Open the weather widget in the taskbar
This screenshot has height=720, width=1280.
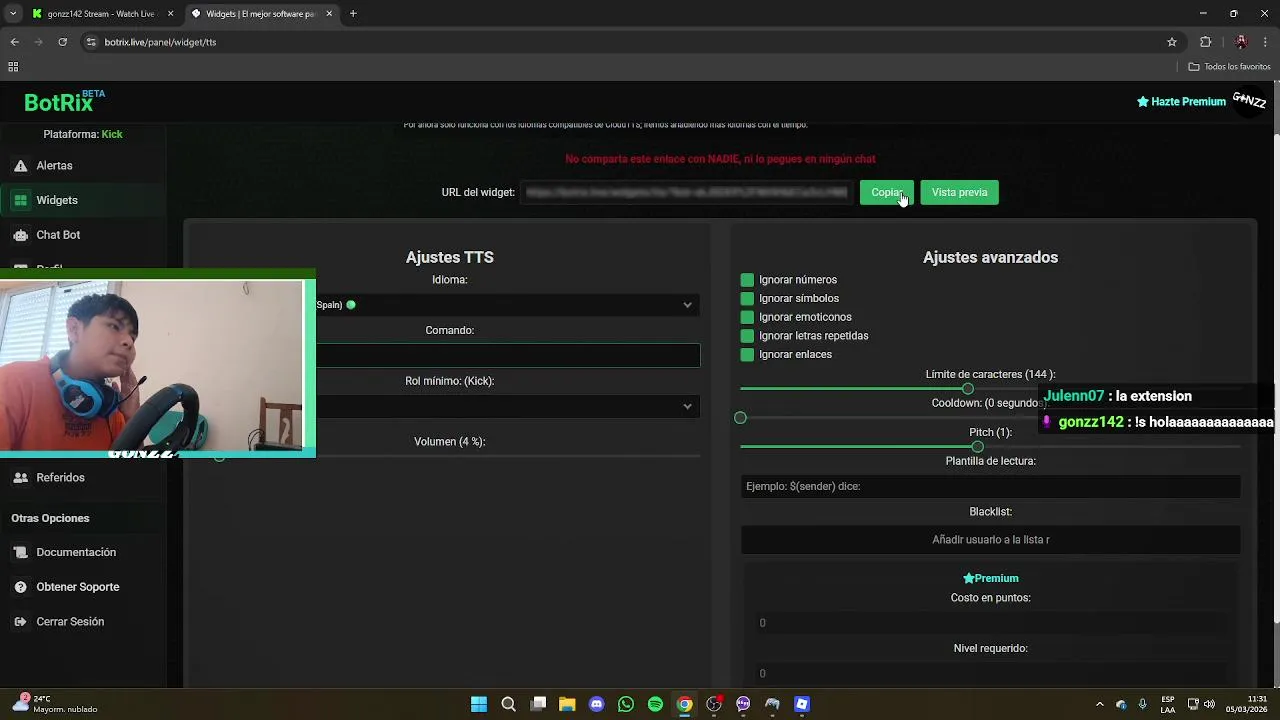[x=55, y=704]
